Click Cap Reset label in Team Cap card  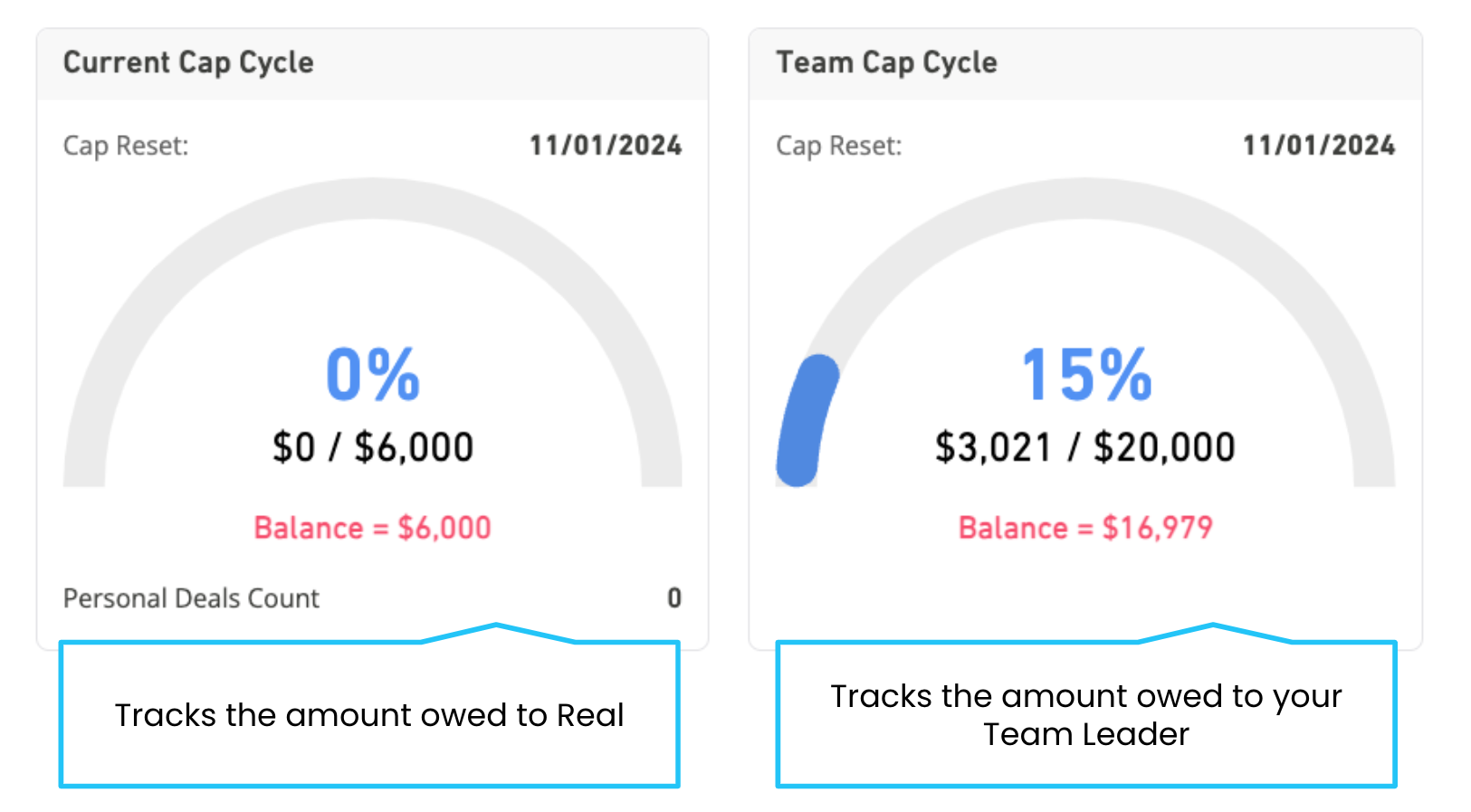tap(839, 146)
